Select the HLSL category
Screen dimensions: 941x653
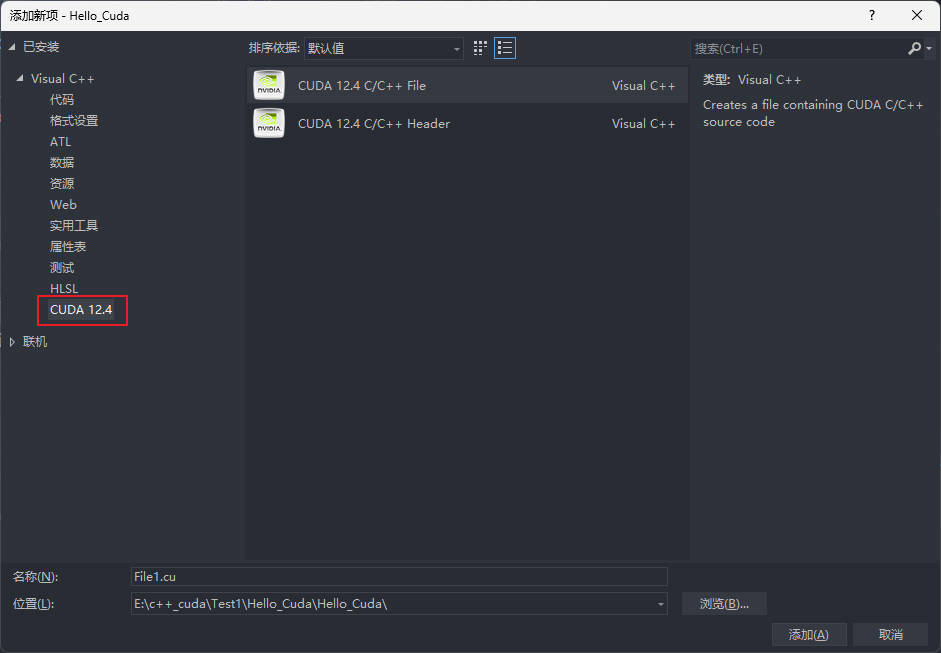click(x=64, y=289)
